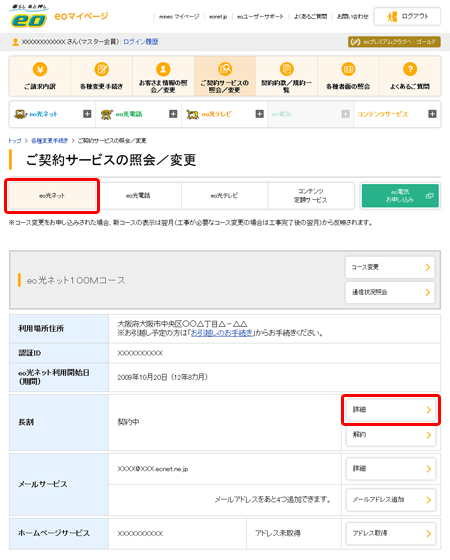Click the 各種変更手続き breadcrumb link
The image size is (450, 560).
click(x=49, y=141)
